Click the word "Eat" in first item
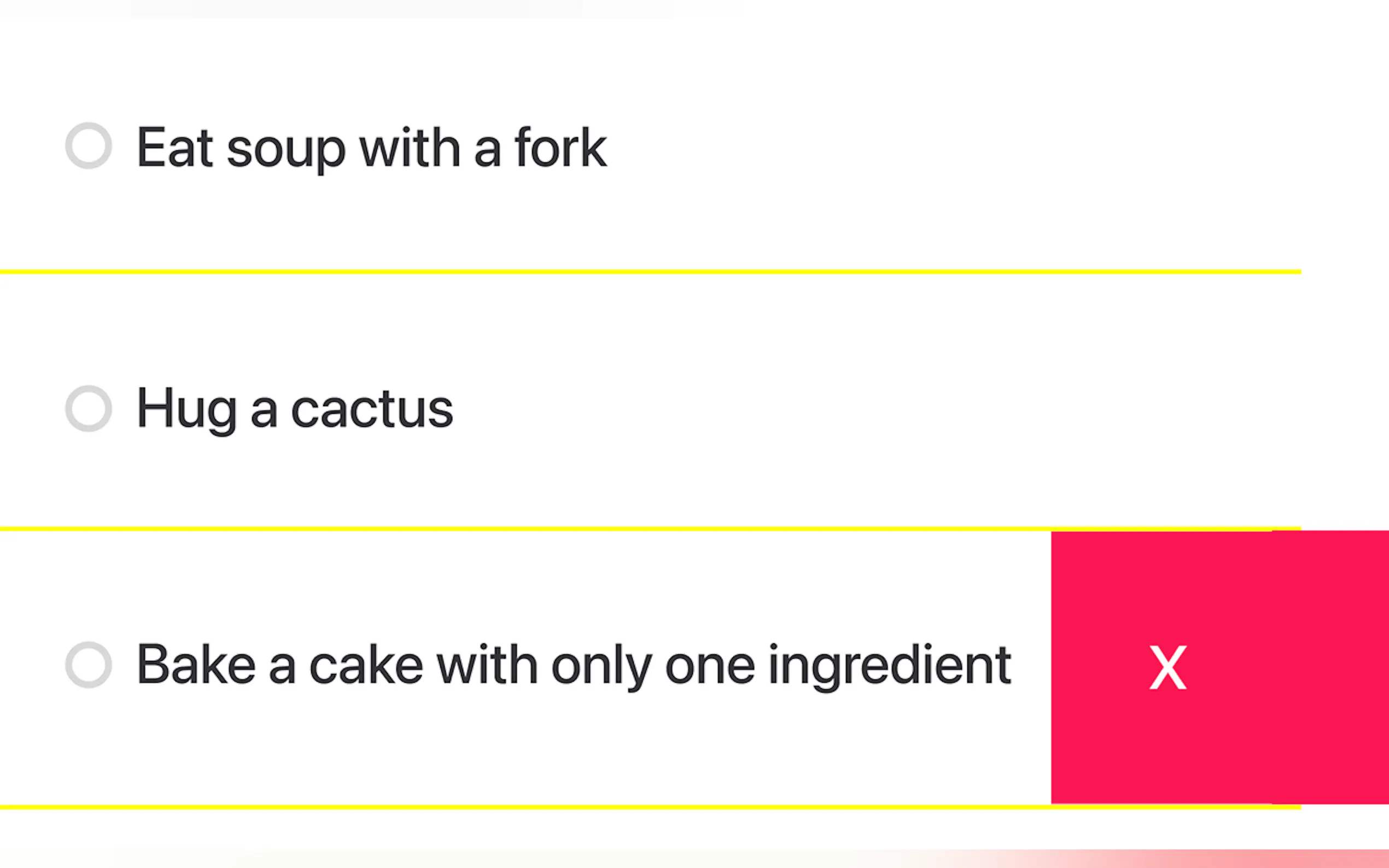 pos(175,148)
